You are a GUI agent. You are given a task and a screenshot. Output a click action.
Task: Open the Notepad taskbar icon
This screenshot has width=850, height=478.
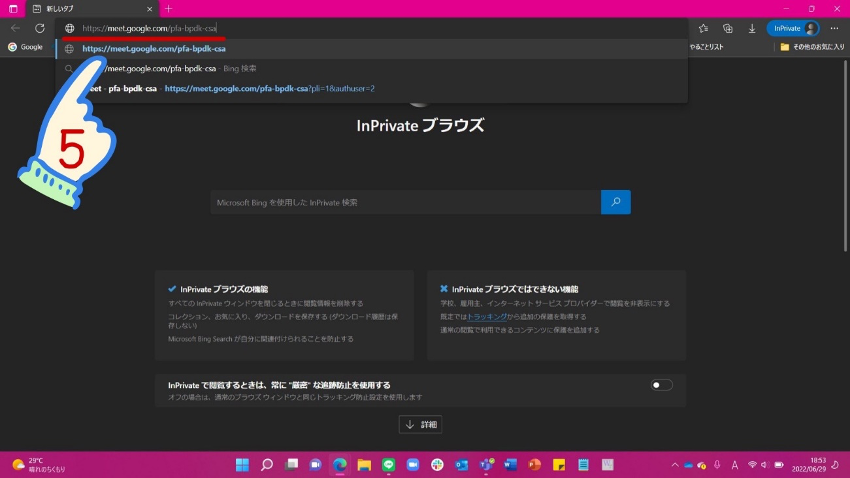click(x=583, y=464)
